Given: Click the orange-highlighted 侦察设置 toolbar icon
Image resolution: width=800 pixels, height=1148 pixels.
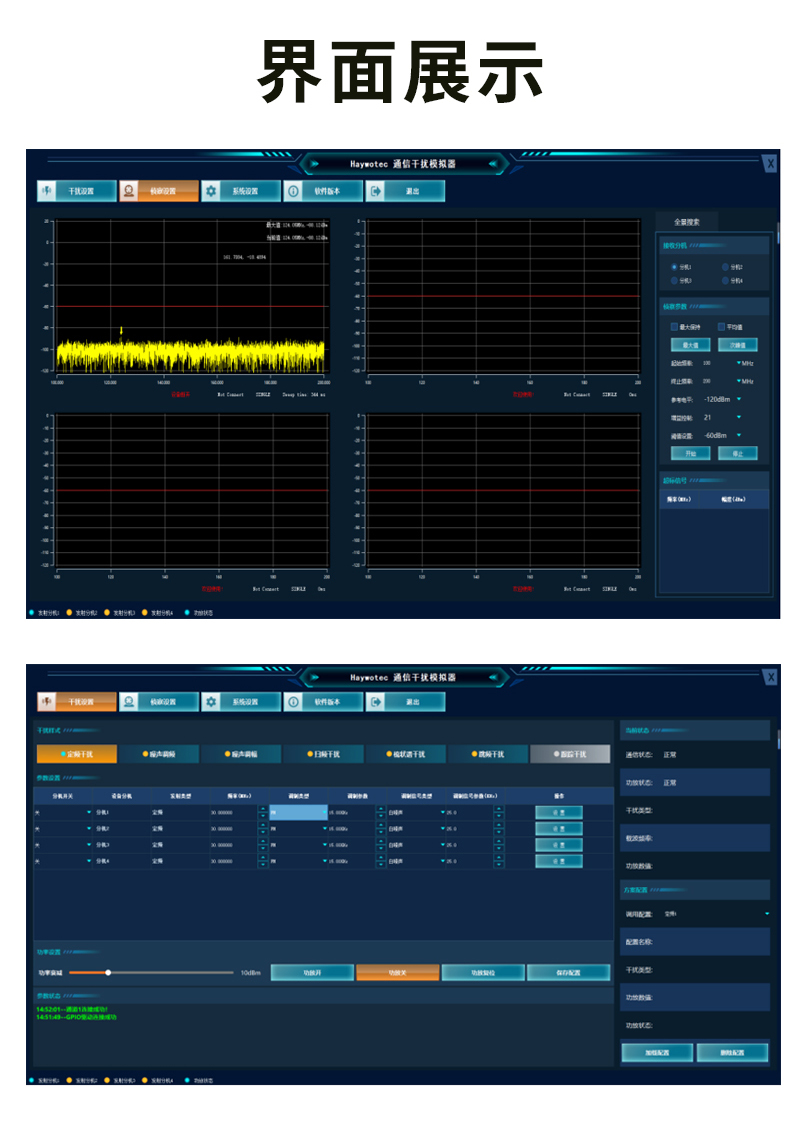Looking at the screenshot, I should [130, 191].
